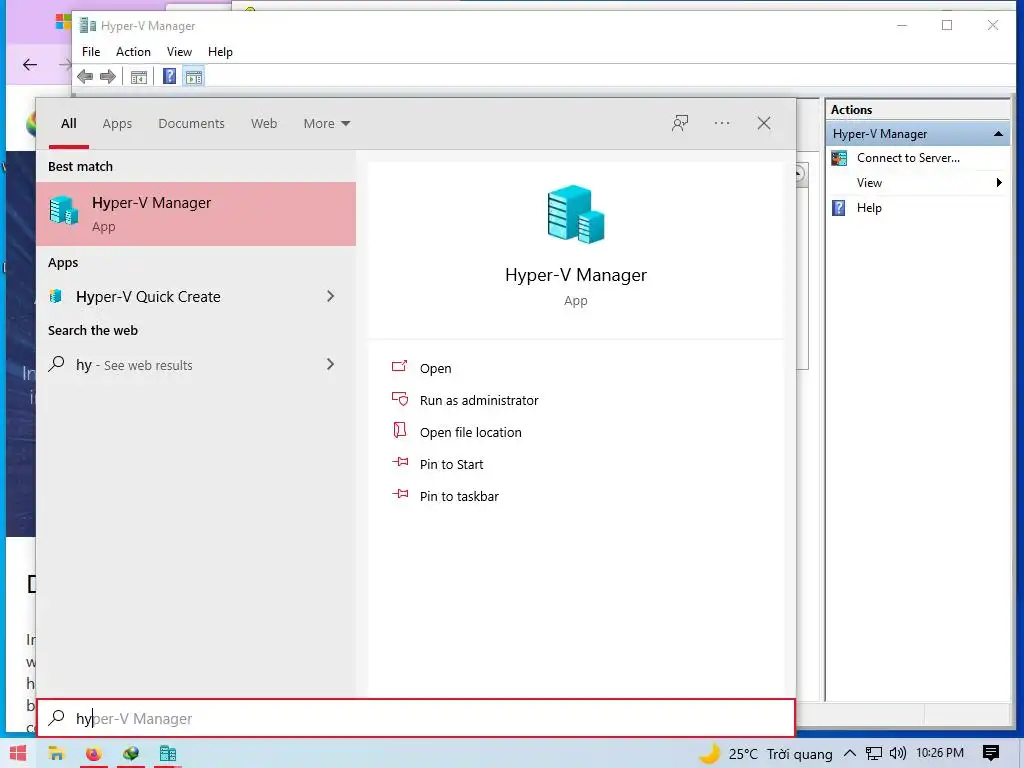The image size is (1024, 768).
Task: Switch to the Documents search tab
Action: pos(191,123)
